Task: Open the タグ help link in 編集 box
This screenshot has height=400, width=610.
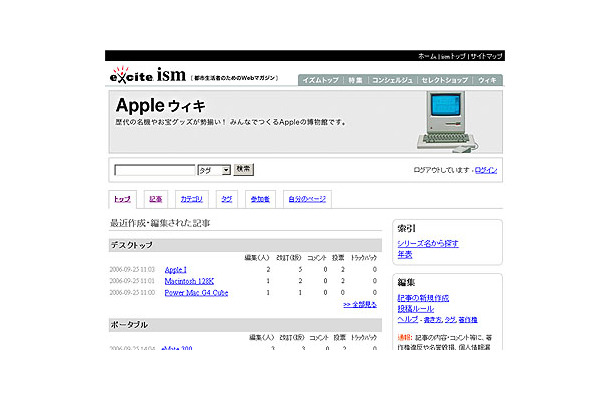Action: click(450, 320)
